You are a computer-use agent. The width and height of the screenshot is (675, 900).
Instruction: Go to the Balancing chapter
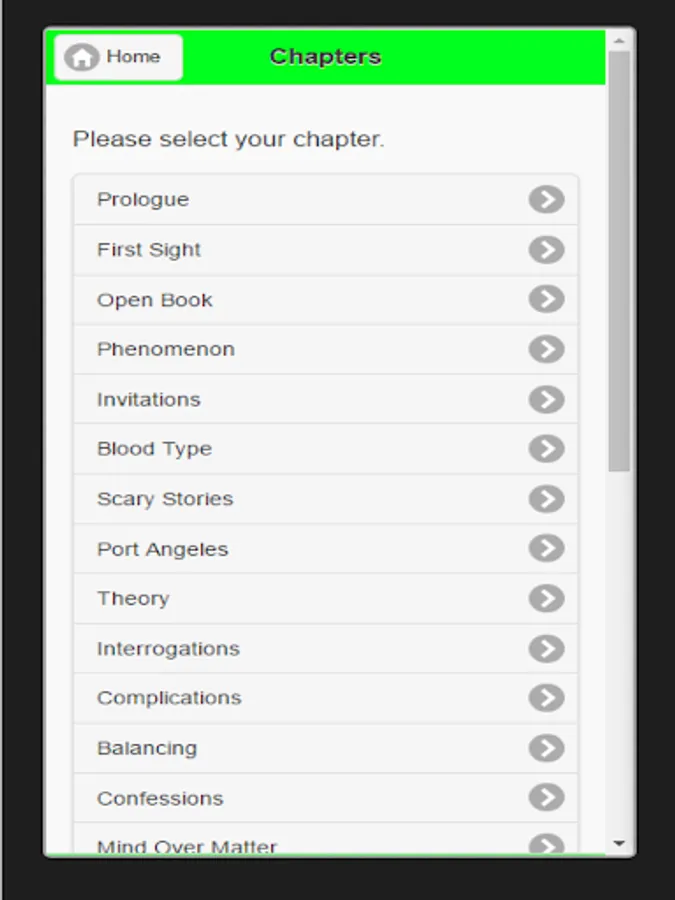[x=147, y=748]
